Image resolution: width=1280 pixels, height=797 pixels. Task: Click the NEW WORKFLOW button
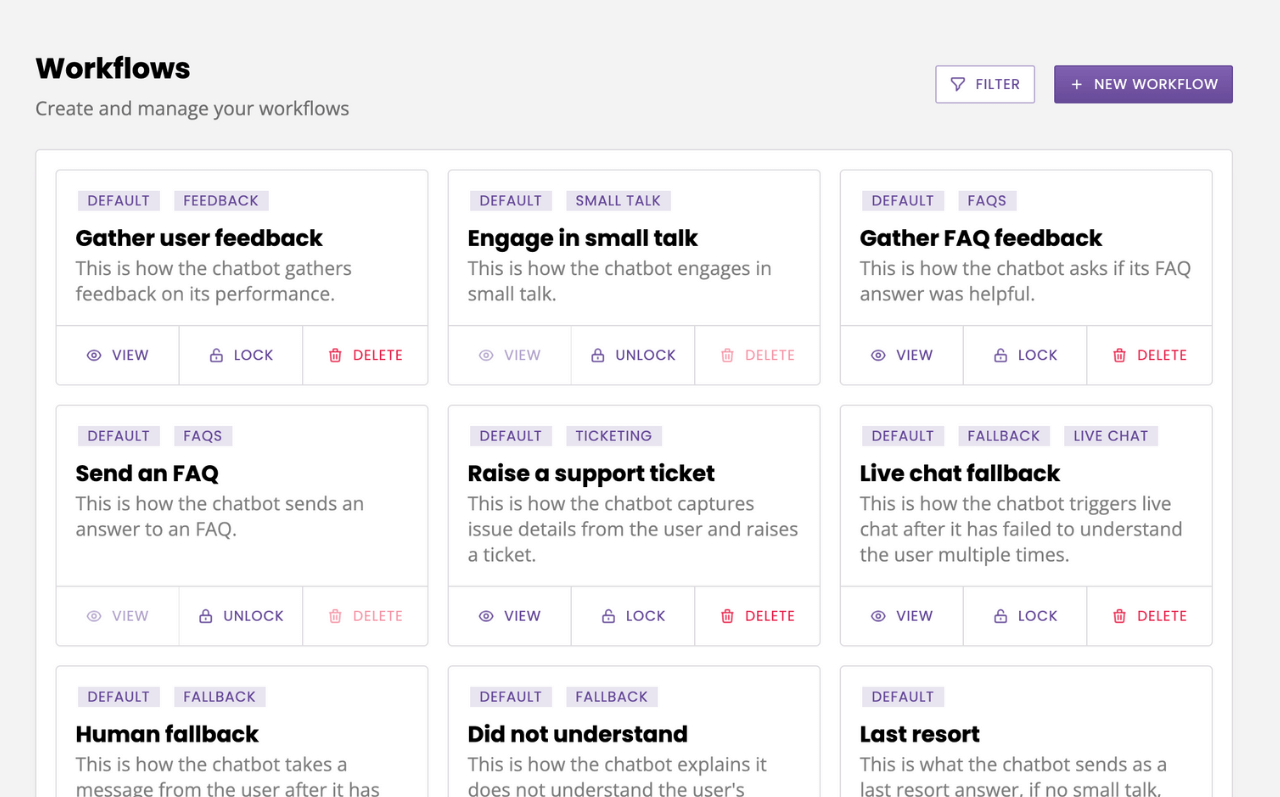[1143, 84]
